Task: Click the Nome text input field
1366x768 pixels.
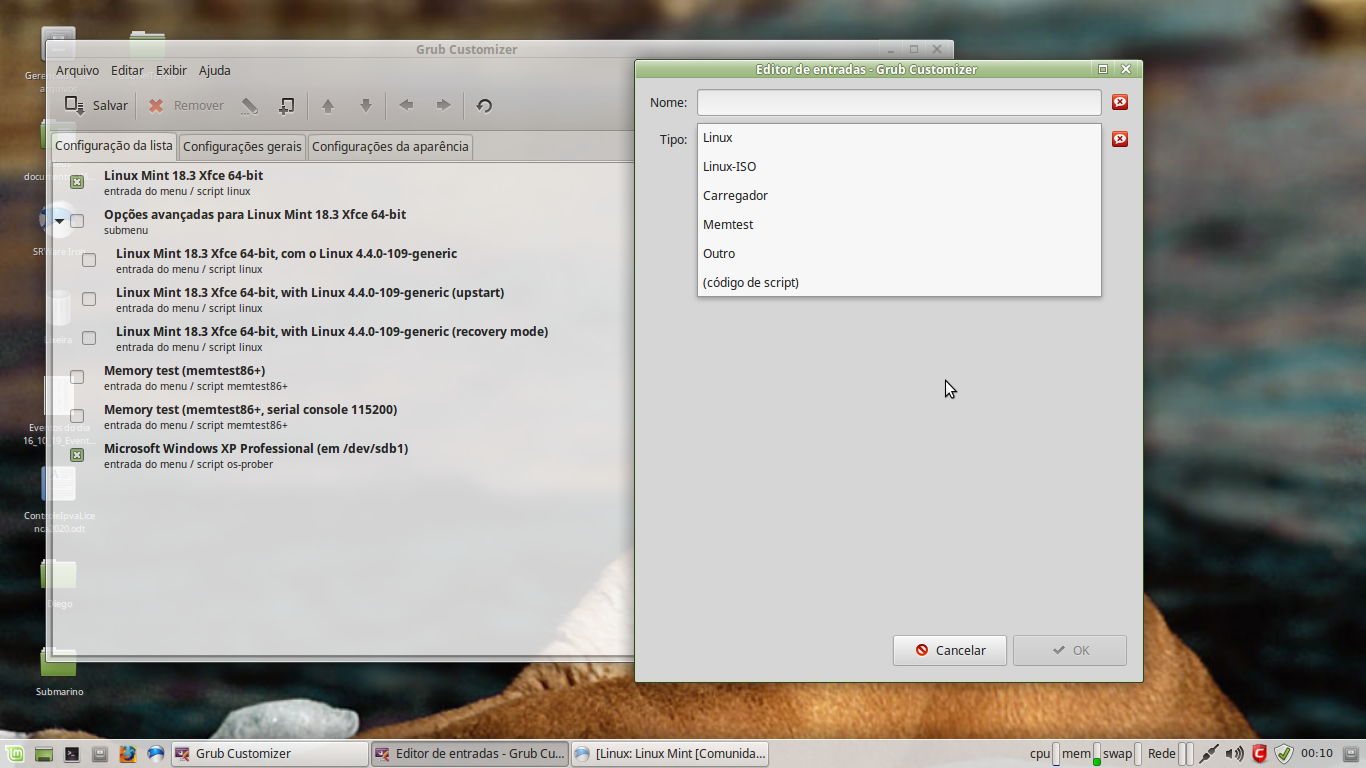Action: [899, 102]
